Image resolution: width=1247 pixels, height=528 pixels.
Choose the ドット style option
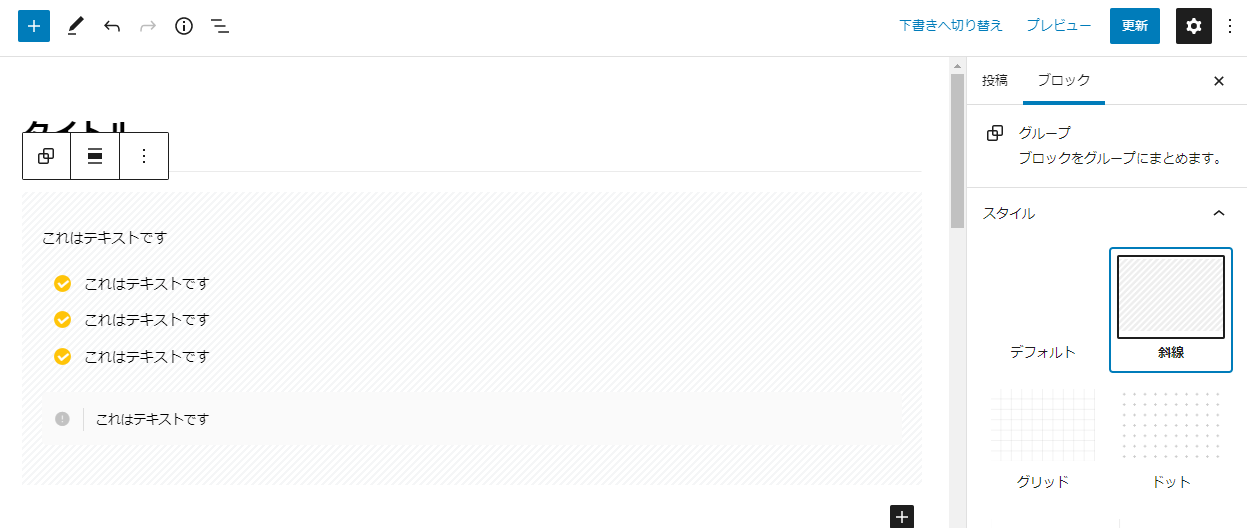click(1171, 438)
